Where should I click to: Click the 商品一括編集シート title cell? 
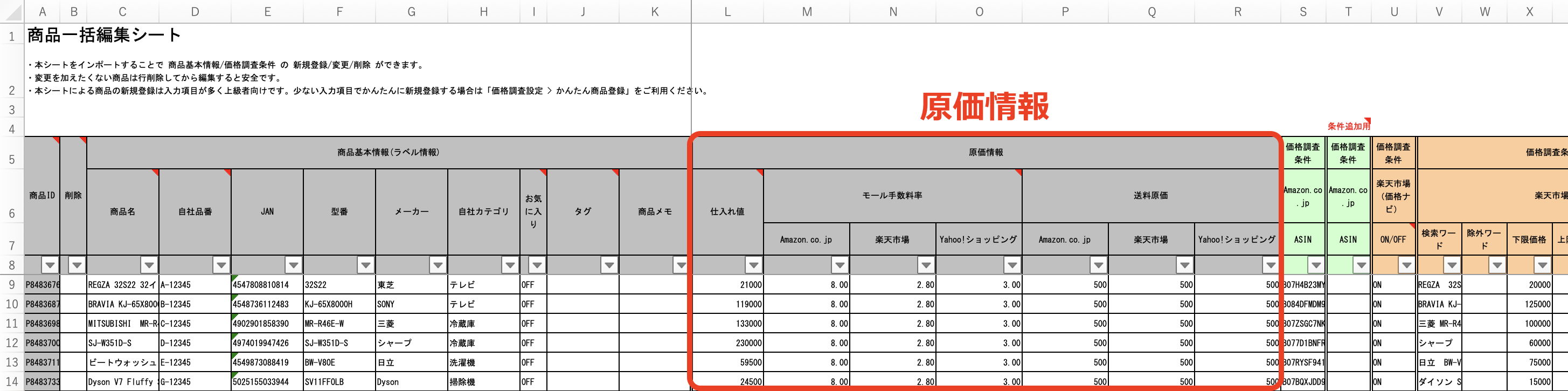coord(103,35)
